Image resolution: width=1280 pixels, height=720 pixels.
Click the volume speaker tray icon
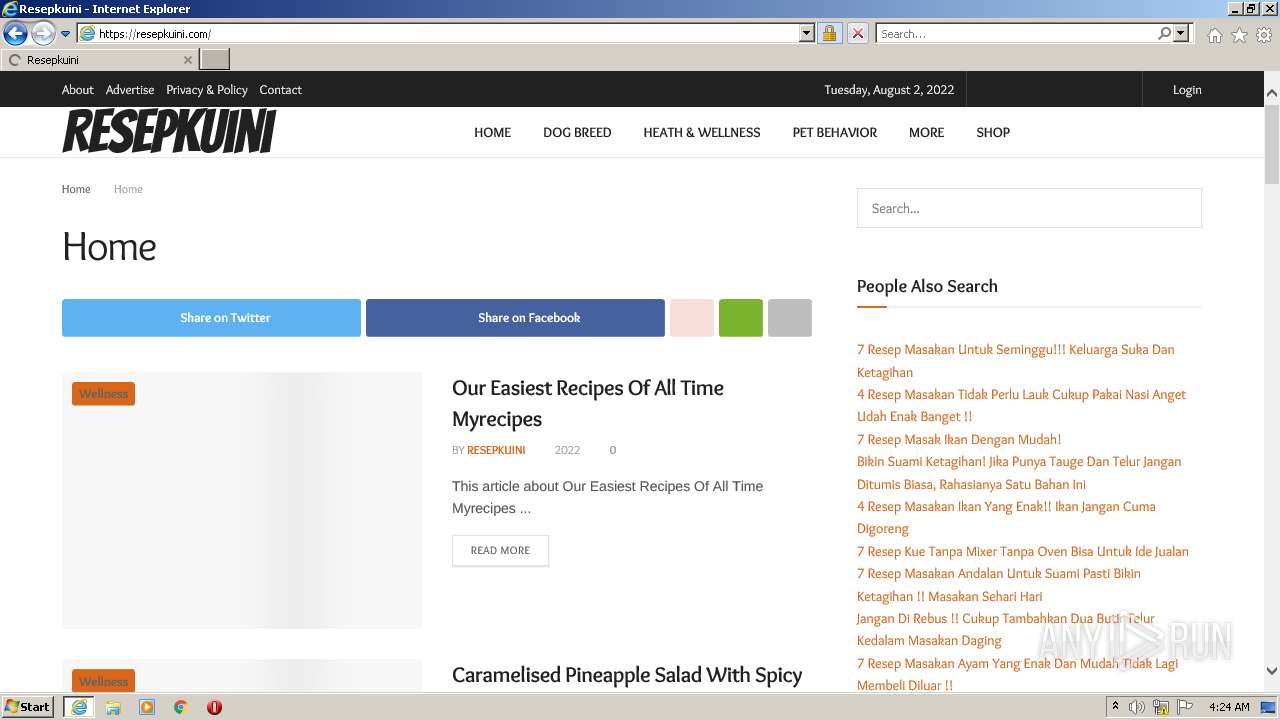click(1137, 707)
